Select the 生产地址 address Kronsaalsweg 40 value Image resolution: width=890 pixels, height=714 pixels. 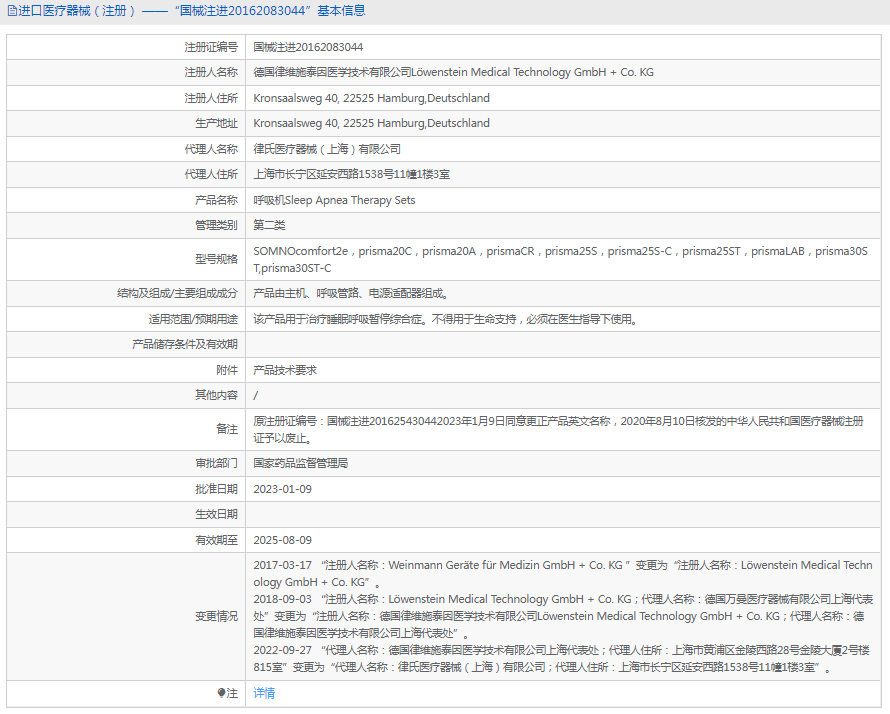click(371, 123)
